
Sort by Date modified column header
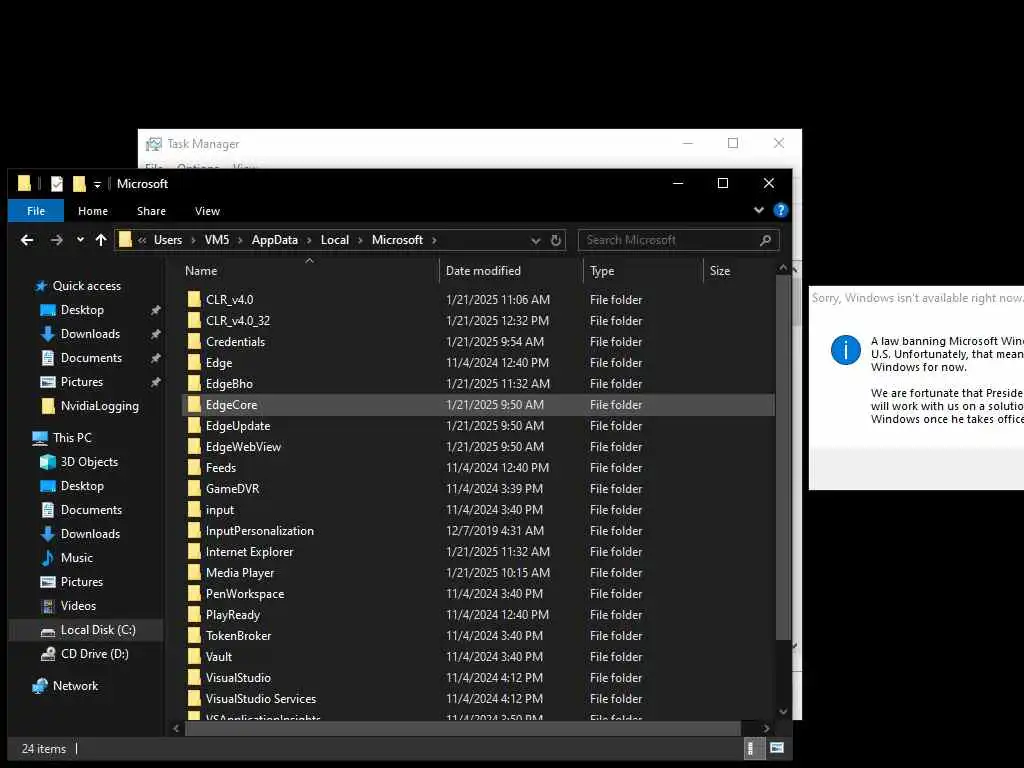point(483,270)
